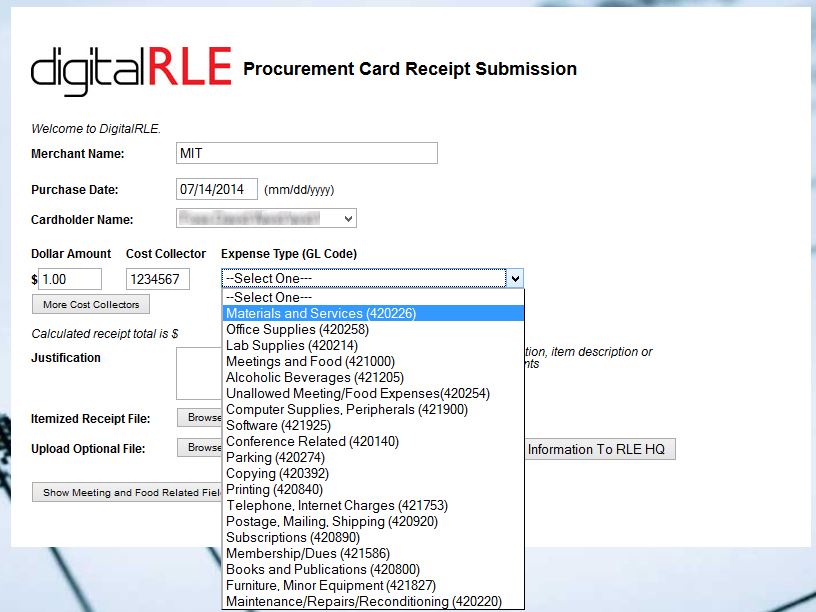Open the Cardholder Name dropdown
Screen dimensions: 816x612
tap(266, 218)
